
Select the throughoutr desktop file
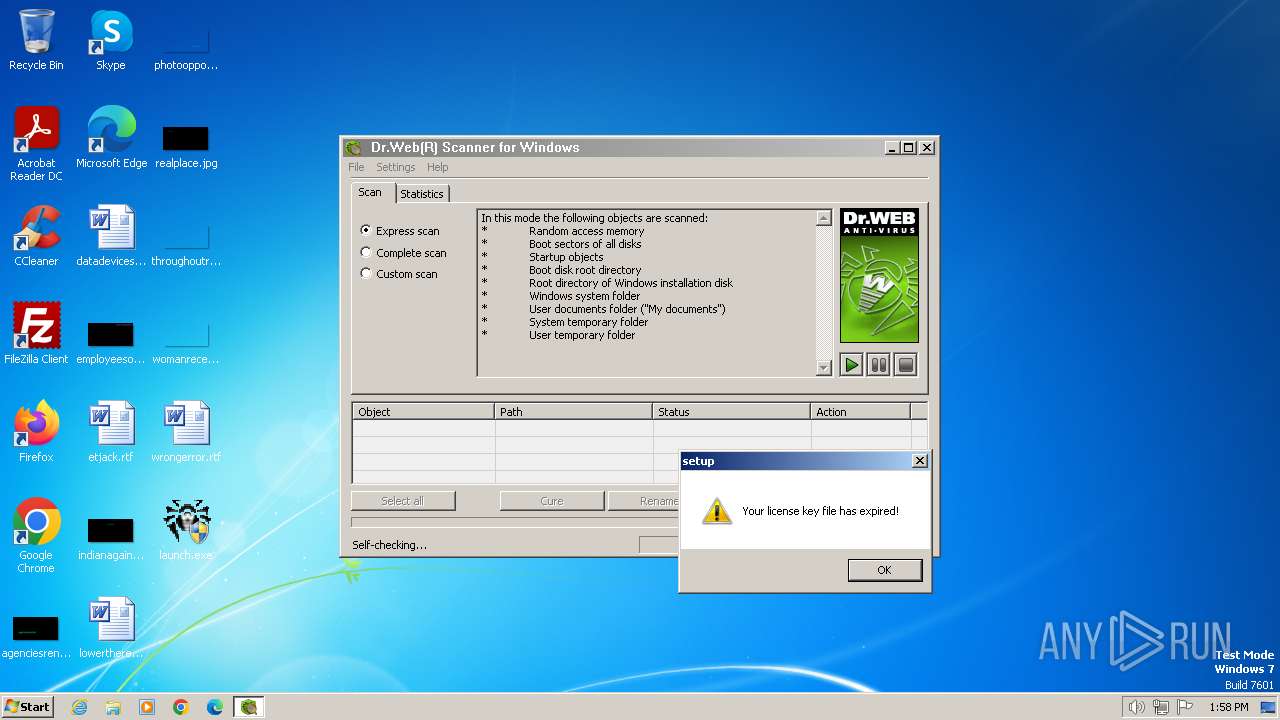coord(186,243)
